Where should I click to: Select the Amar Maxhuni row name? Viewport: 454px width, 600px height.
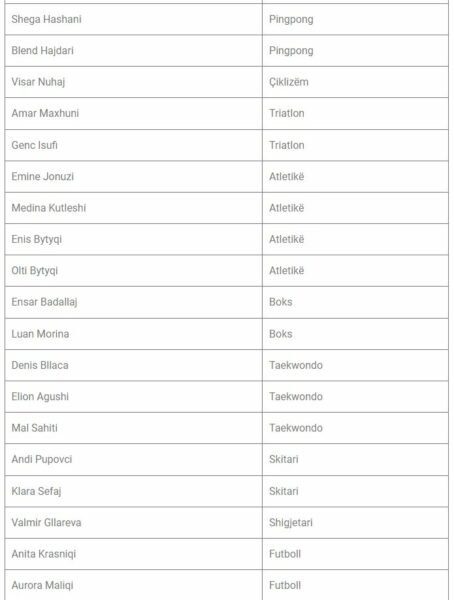pos(134,113)
